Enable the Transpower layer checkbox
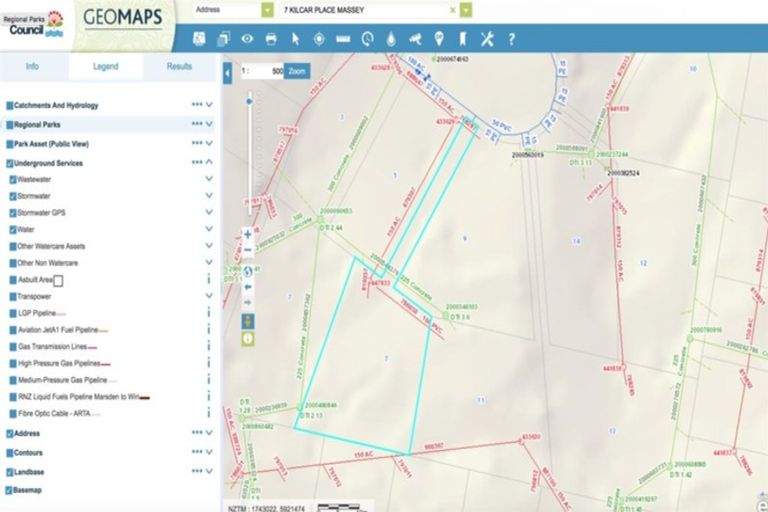The image size is (768, 512). pyautogui.click(x=13, y=296)
